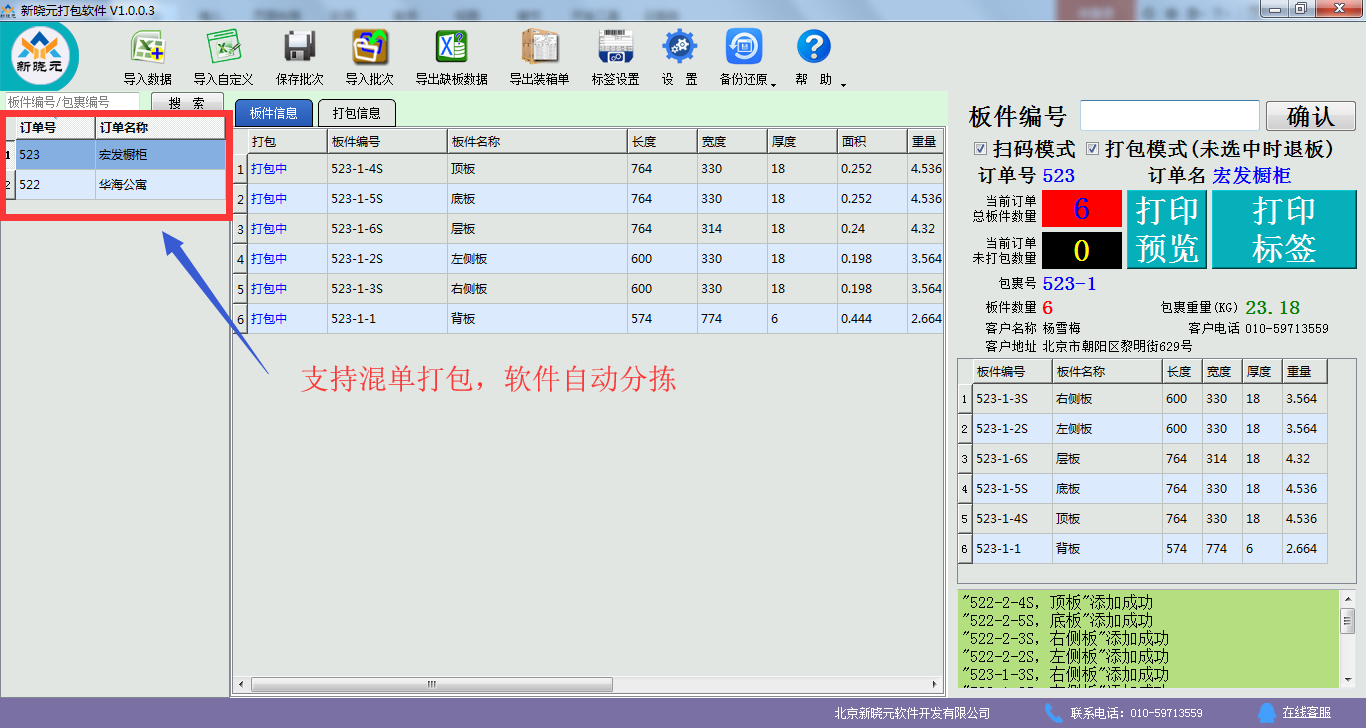Open 帮助 help question-mark icon
Screen dimensions: 1366x728
click(814, 47)
